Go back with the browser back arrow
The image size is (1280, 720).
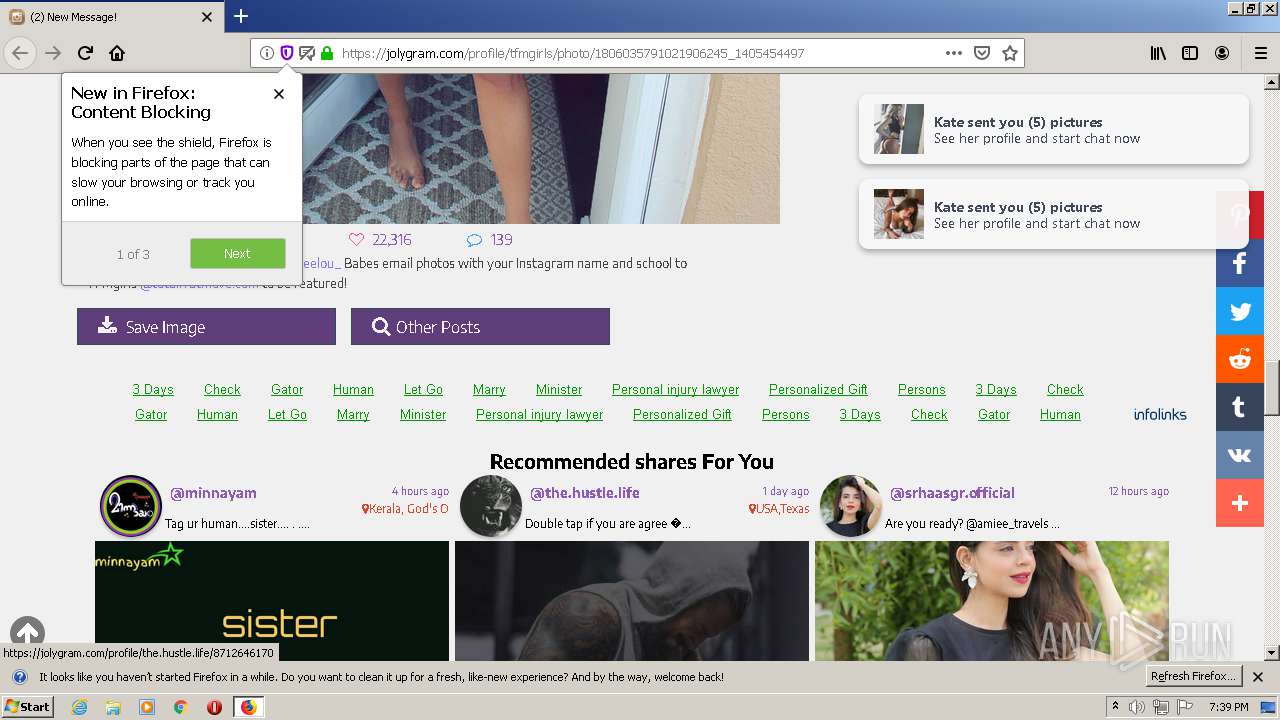point(20,53)
